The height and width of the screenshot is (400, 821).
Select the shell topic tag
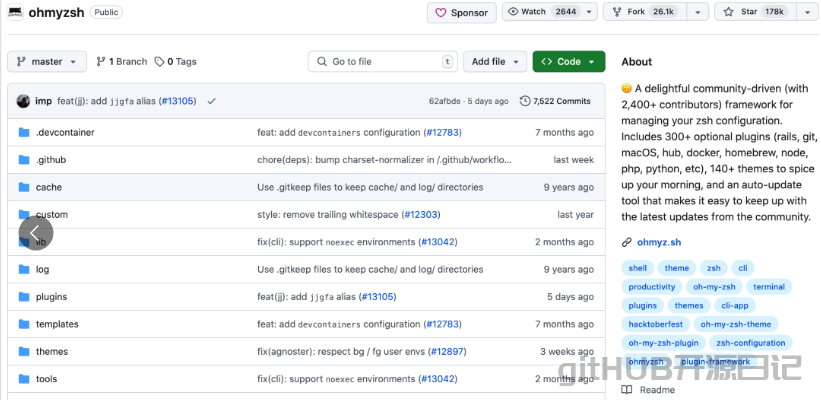(x=638, y=268)
